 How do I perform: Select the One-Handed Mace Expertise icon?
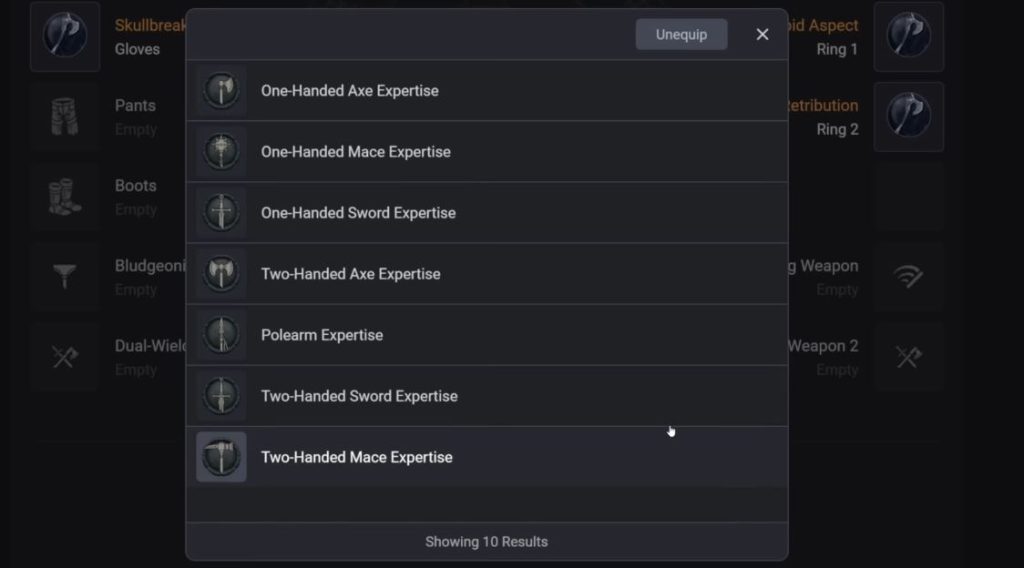(x=221, y=151)
